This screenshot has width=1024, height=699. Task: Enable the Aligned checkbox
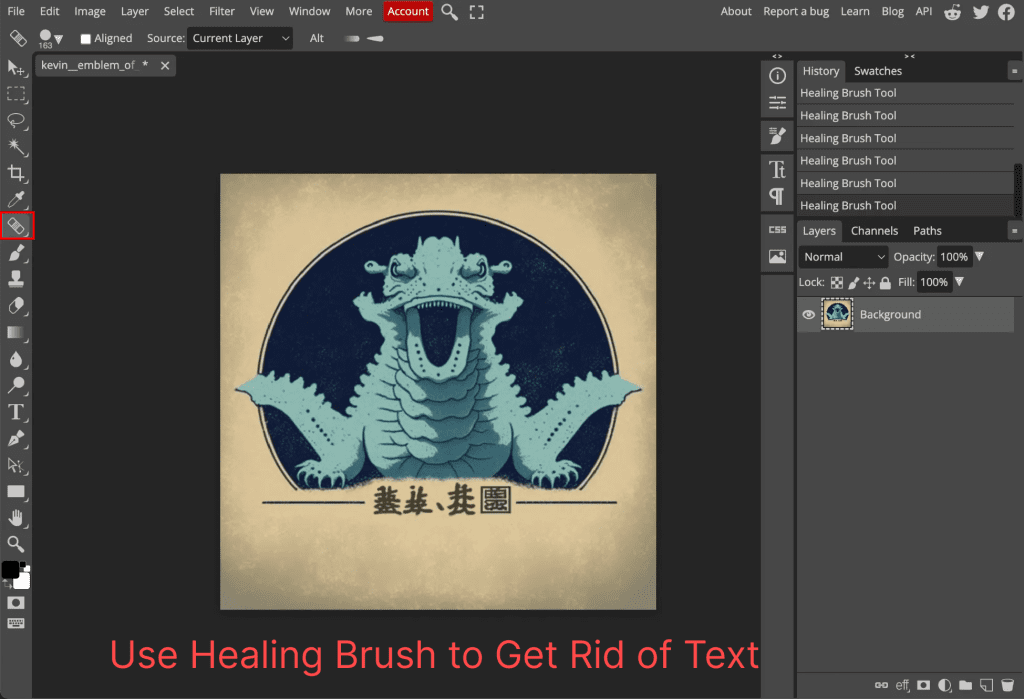[x=86, y=39]
